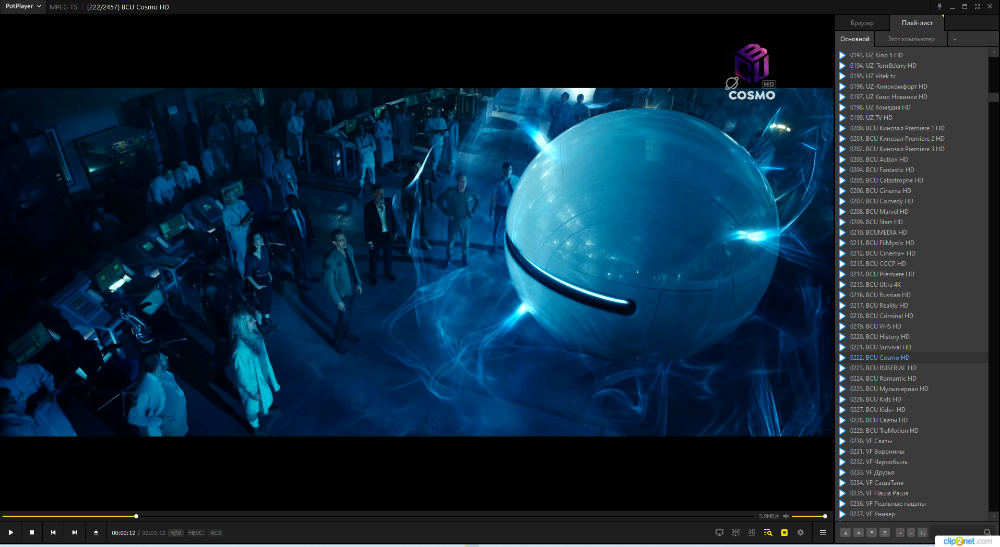
Task: Click the HEVC video codec label
Action: tap(196, 533)
